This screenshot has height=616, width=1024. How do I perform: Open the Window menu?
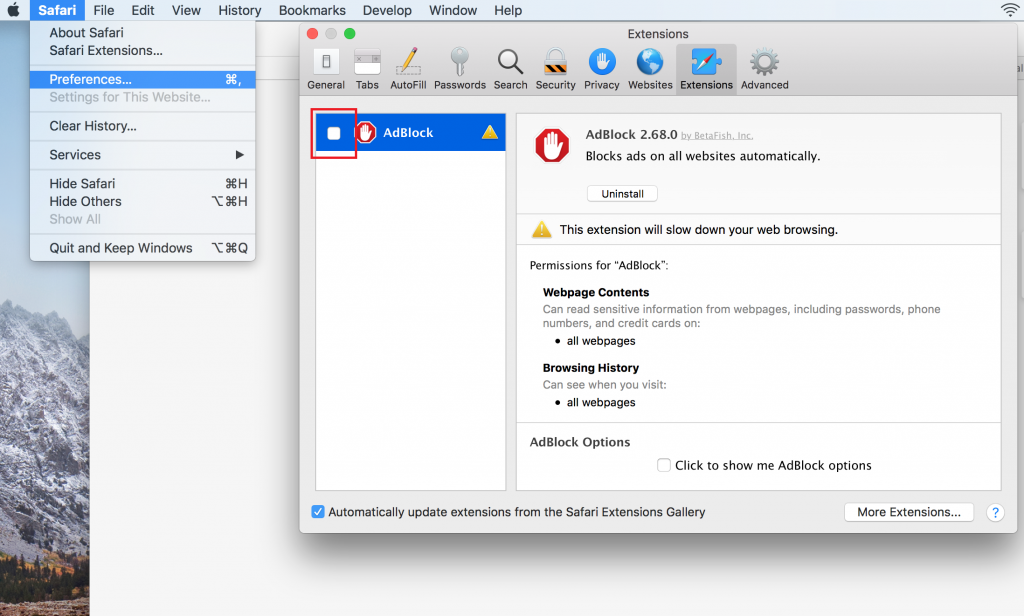(453, 10)
